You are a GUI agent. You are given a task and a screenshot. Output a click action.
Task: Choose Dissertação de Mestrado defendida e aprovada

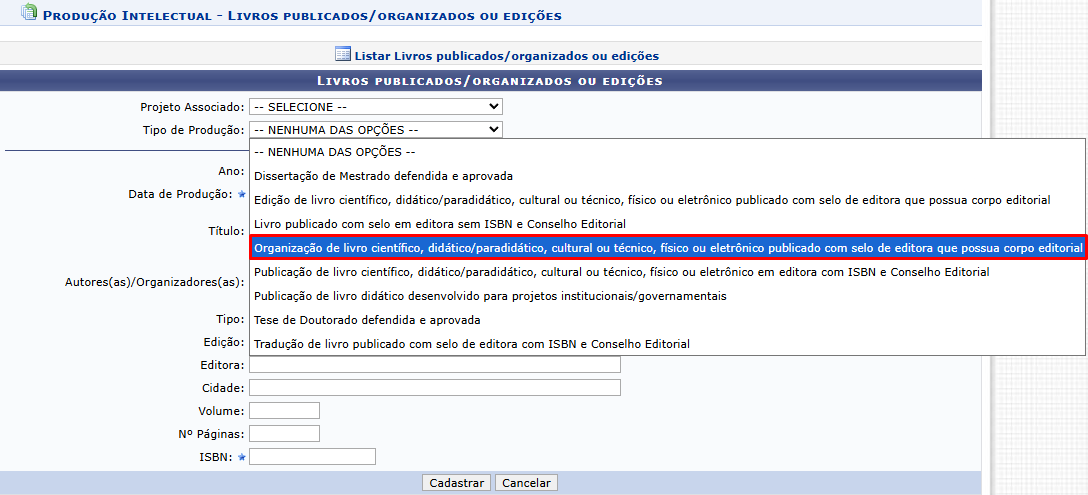668,176
